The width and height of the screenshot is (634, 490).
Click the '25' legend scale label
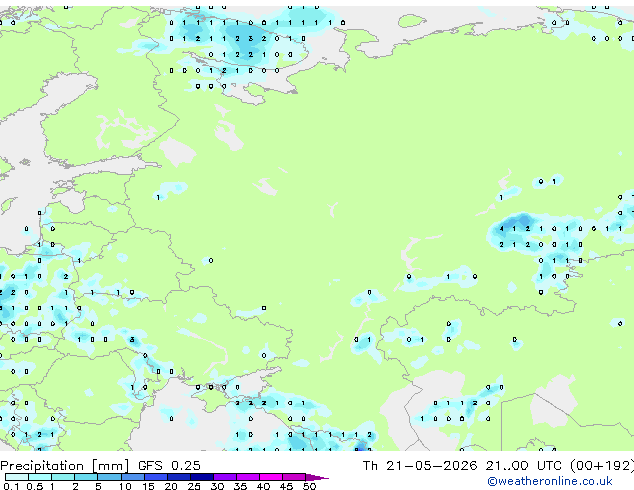pos(194,486)
